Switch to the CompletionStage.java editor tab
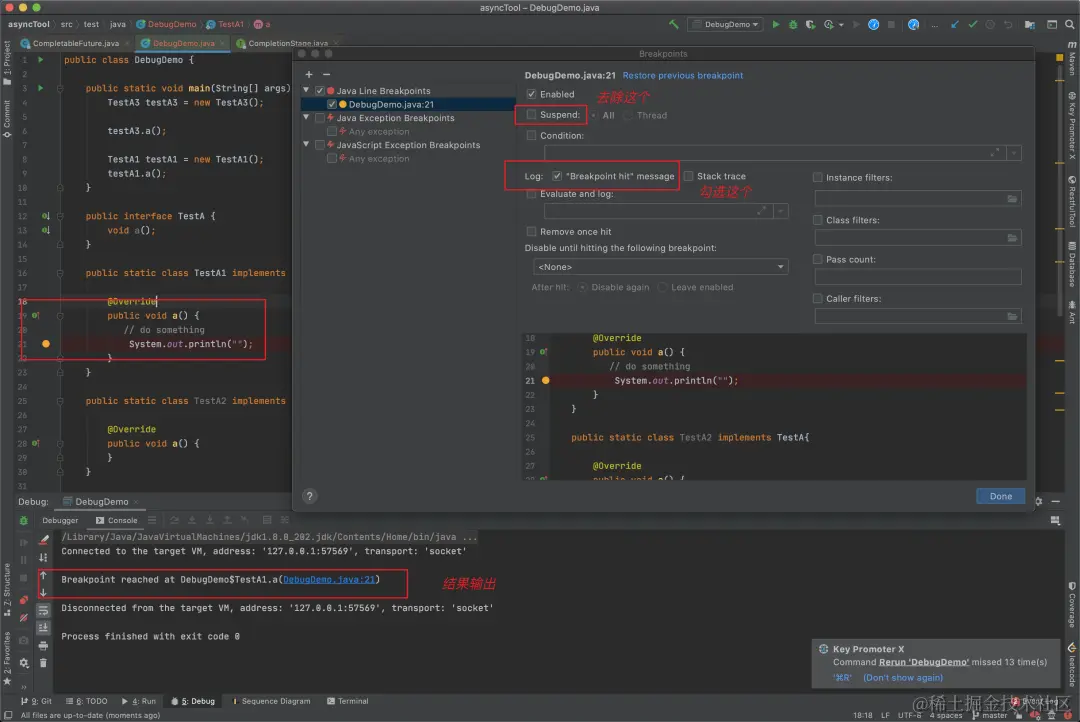Image resolution: width=1080 pixels, height=722 pixels. [286, 43]
